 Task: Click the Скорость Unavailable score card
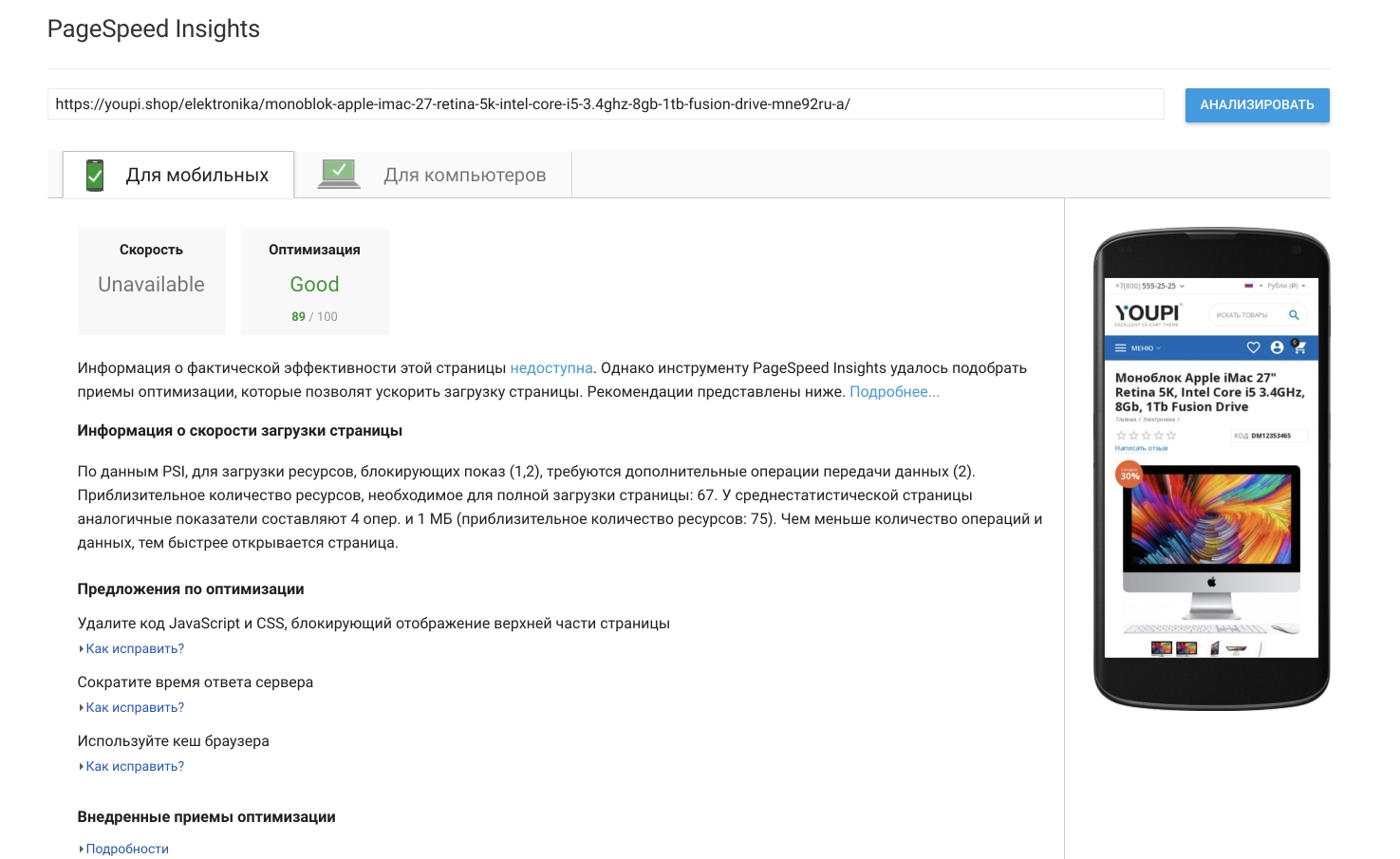click(152, 282)
